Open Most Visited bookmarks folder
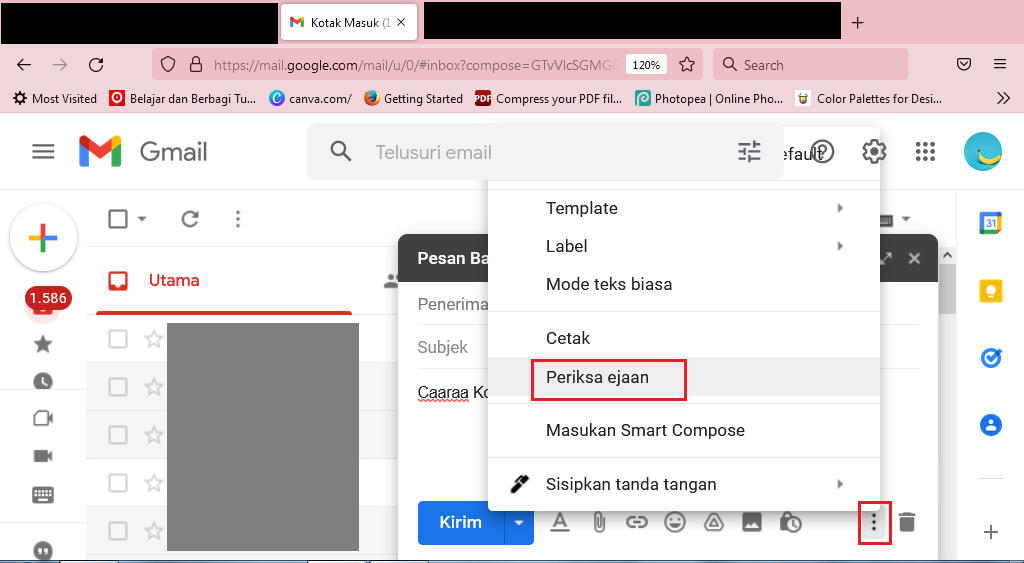 click(x=55, y=99)
